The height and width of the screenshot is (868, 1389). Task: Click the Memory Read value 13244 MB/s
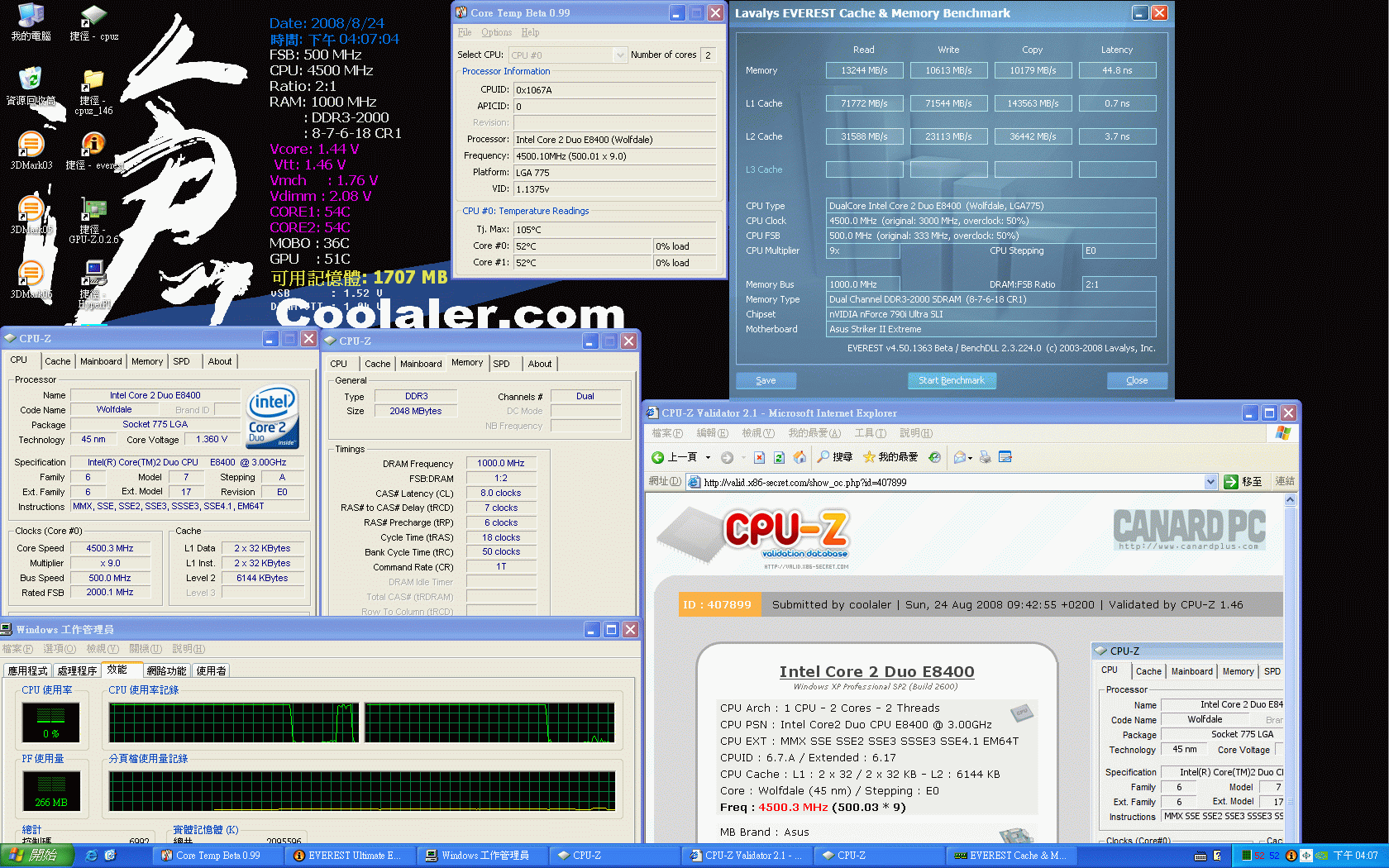pyautogui.click(x=865, y=70)
